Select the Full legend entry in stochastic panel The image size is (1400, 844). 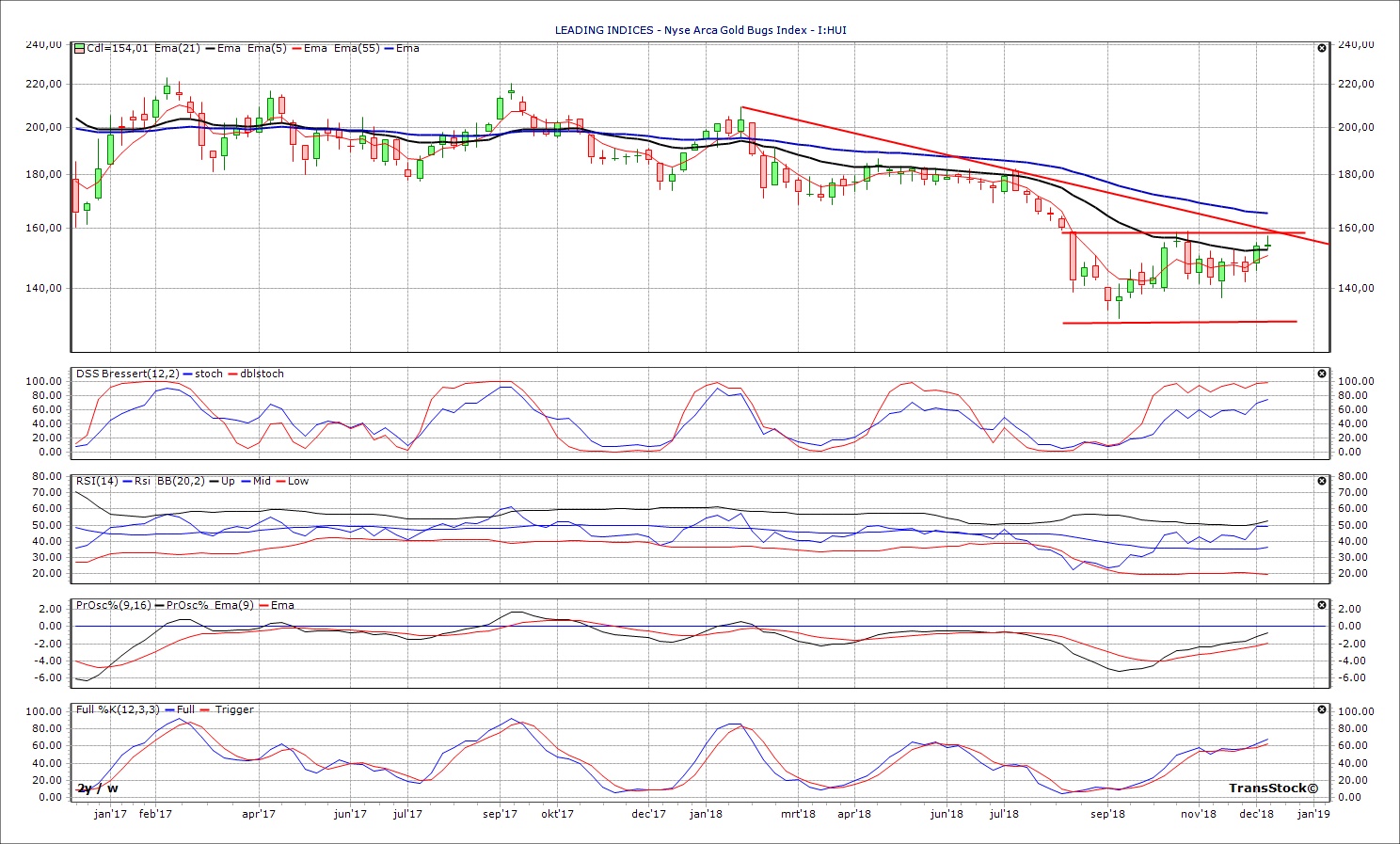180,709
